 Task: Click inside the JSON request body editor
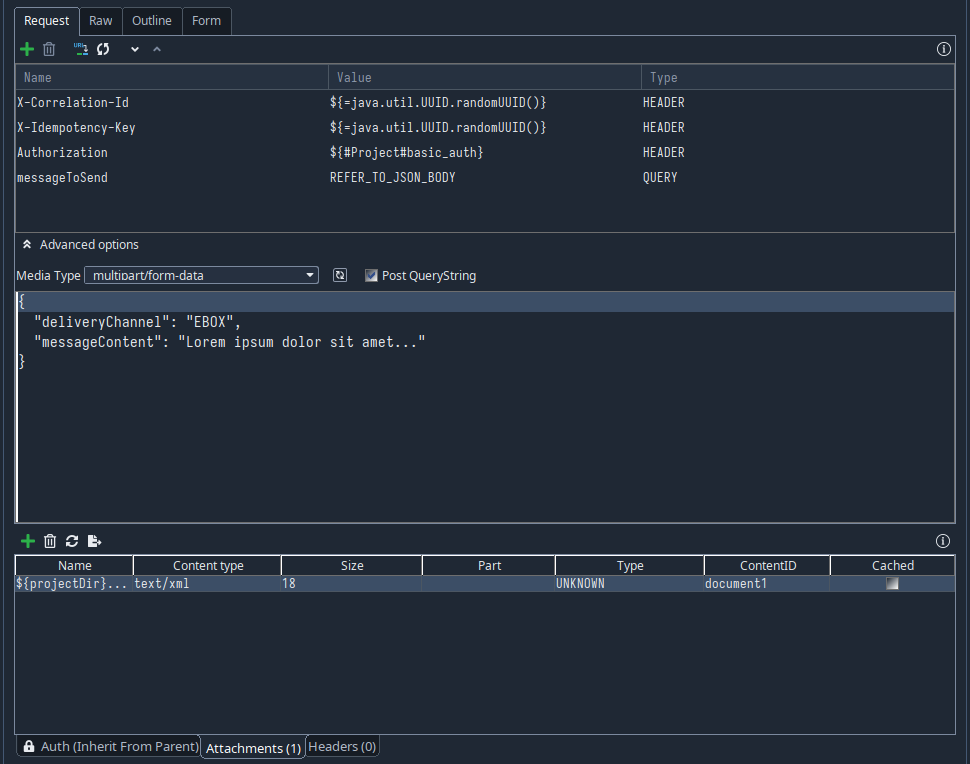click(480, 430)
